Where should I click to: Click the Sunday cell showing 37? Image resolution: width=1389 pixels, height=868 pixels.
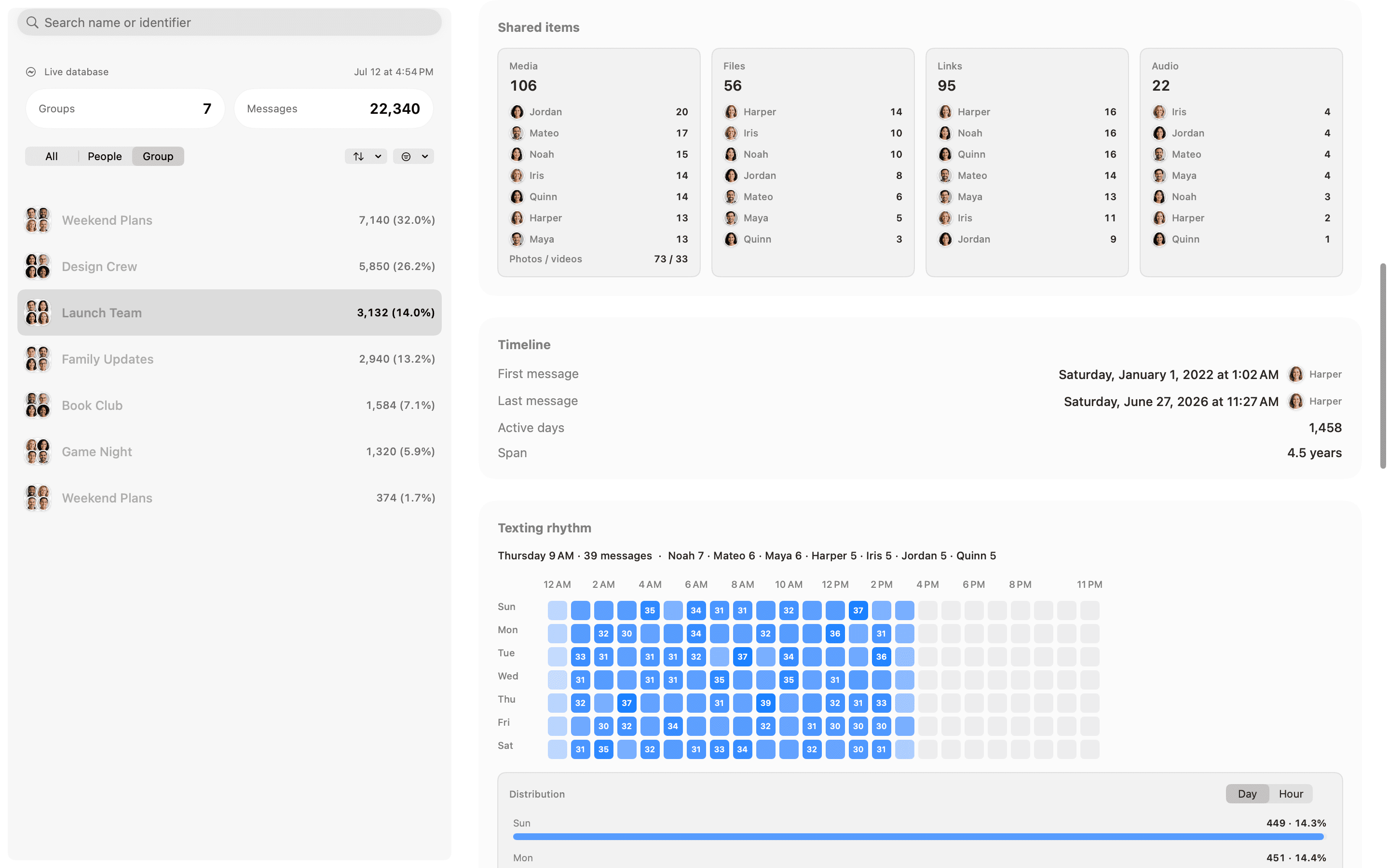point(858,610)
